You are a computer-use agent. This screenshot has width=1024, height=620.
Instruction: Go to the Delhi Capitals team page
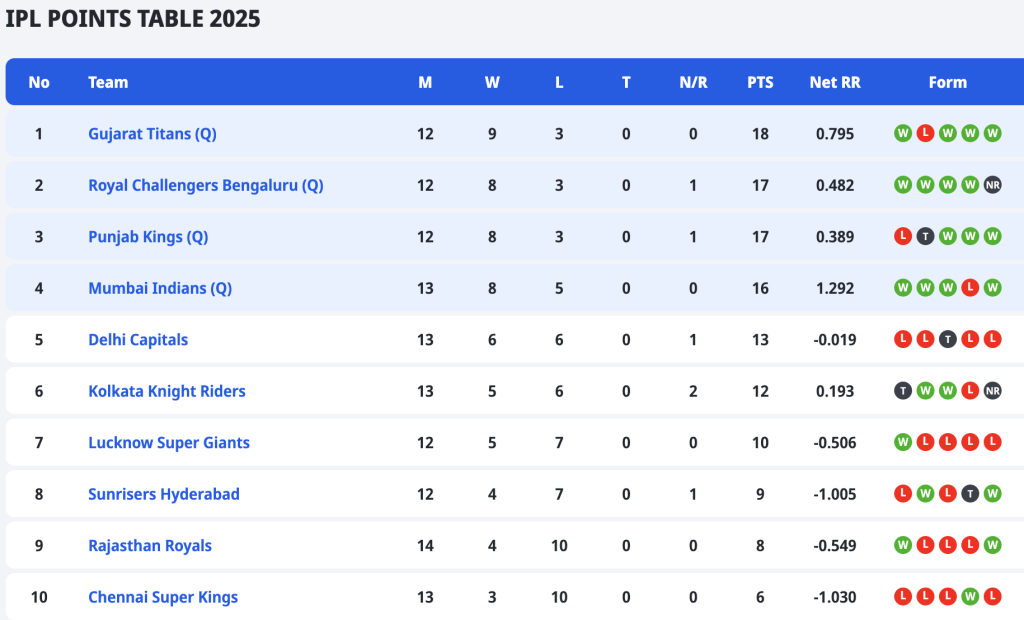pos(138,340)
